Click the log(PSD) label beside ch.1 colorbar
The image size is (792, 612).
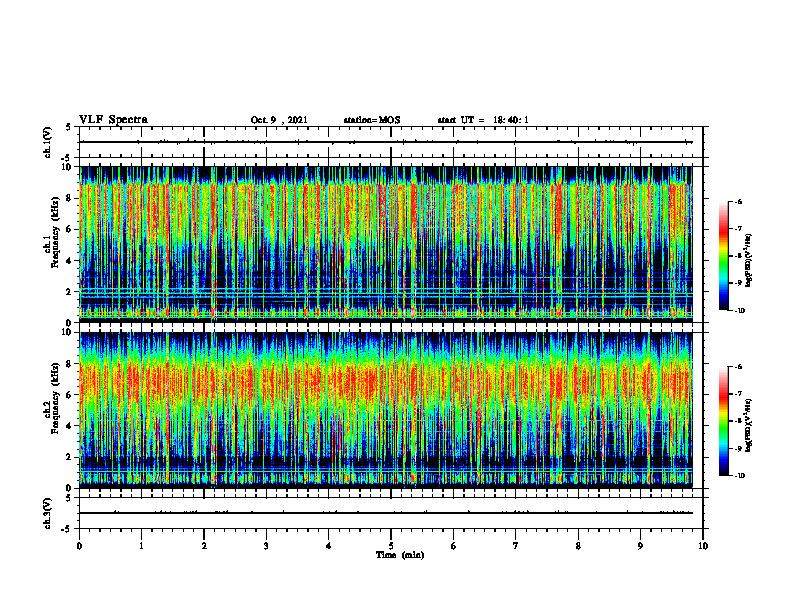[749, 260]
